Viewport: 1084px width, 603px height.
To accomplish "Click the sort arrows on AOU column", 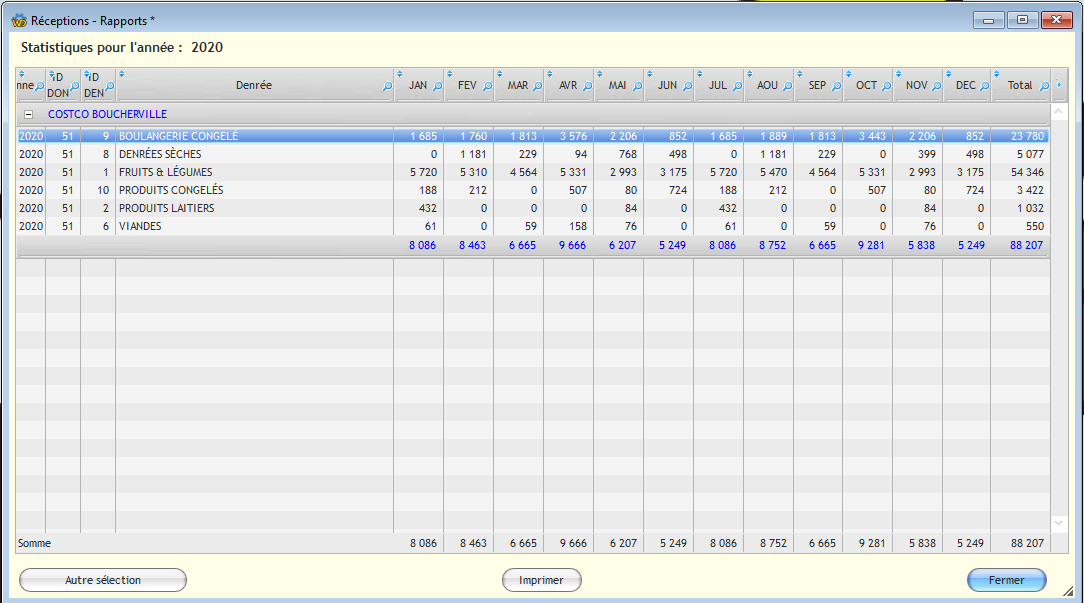I will (750, 74).
